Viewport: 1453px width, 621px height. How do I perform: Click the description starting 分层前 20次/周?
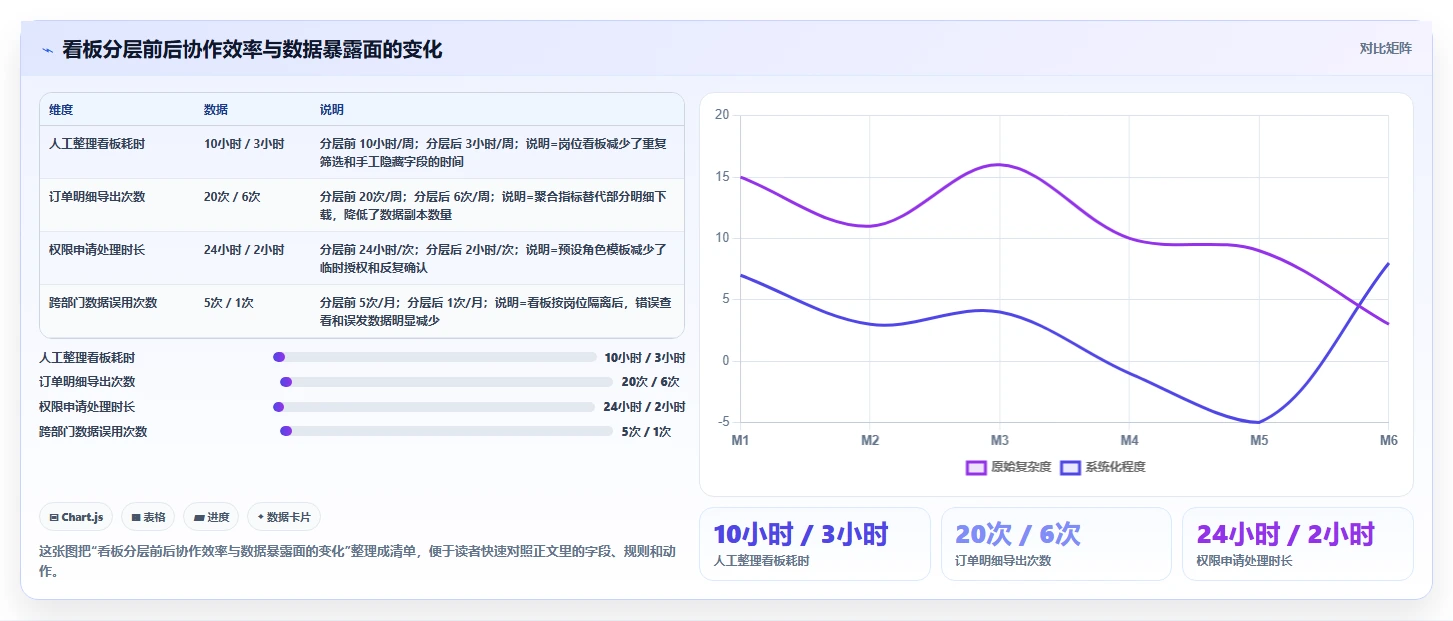[493, 206]
